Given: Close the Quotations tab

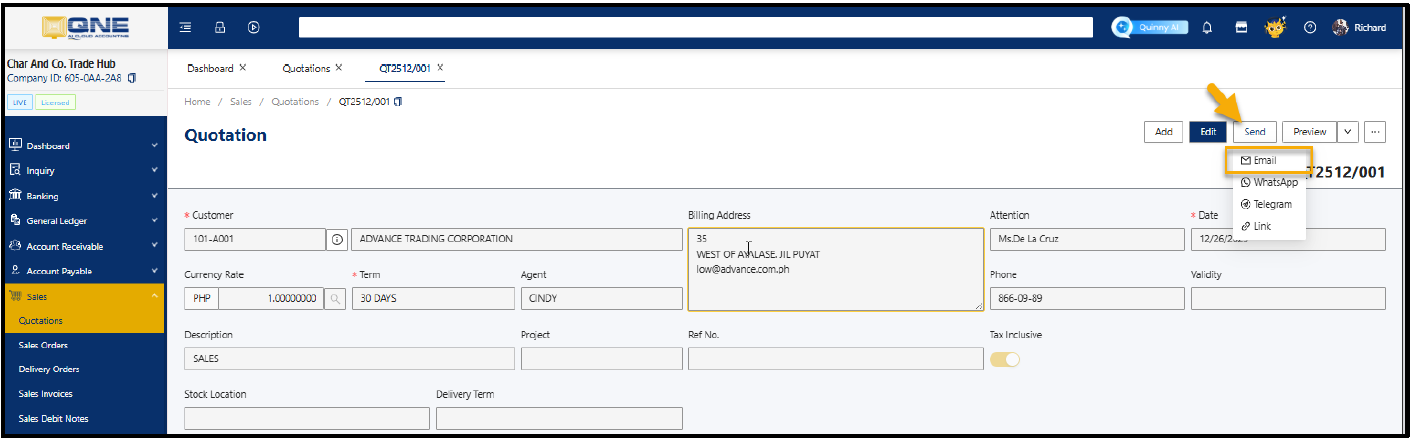Looking at the screenshot, I should pos(338,68).
